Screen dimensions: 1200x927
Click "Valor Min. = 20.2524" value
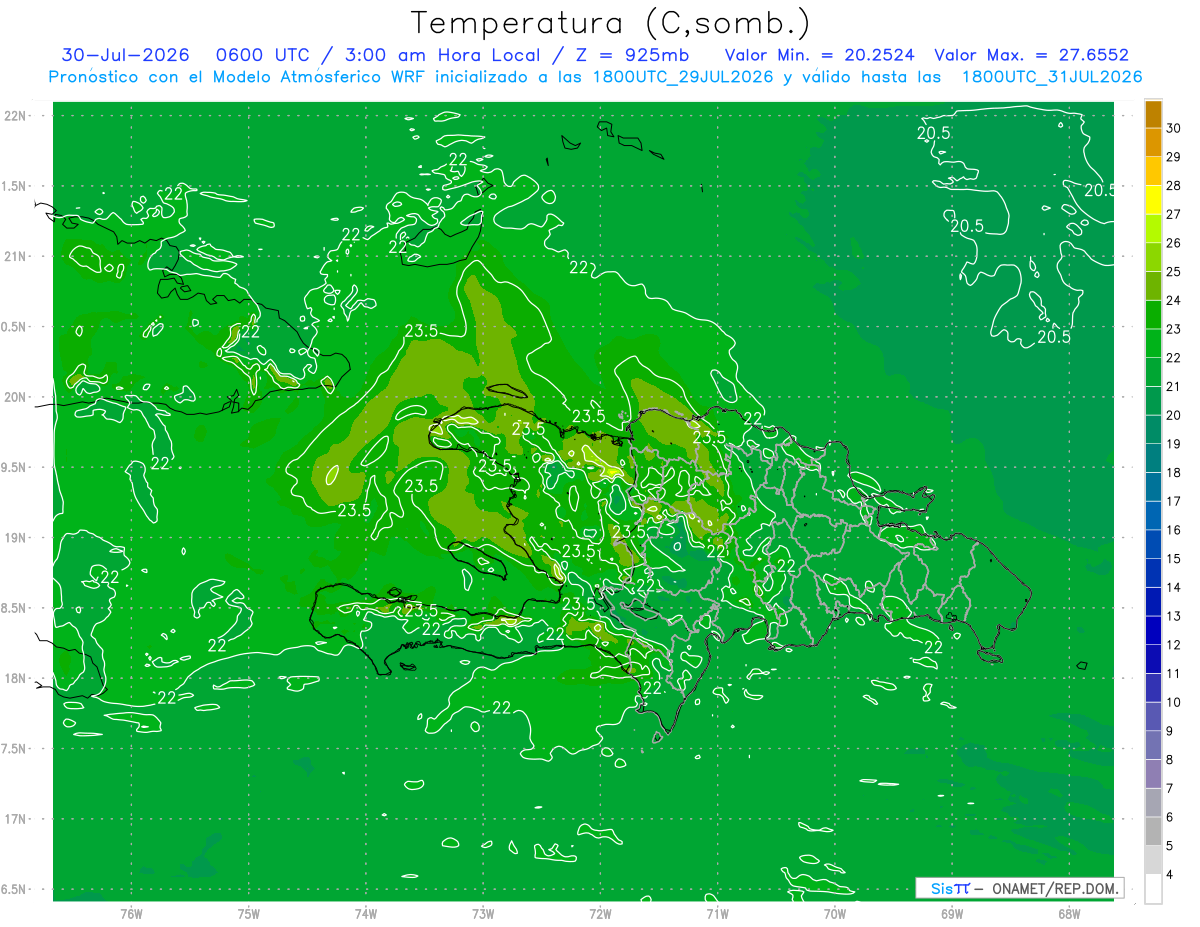(x=820, y=55)
